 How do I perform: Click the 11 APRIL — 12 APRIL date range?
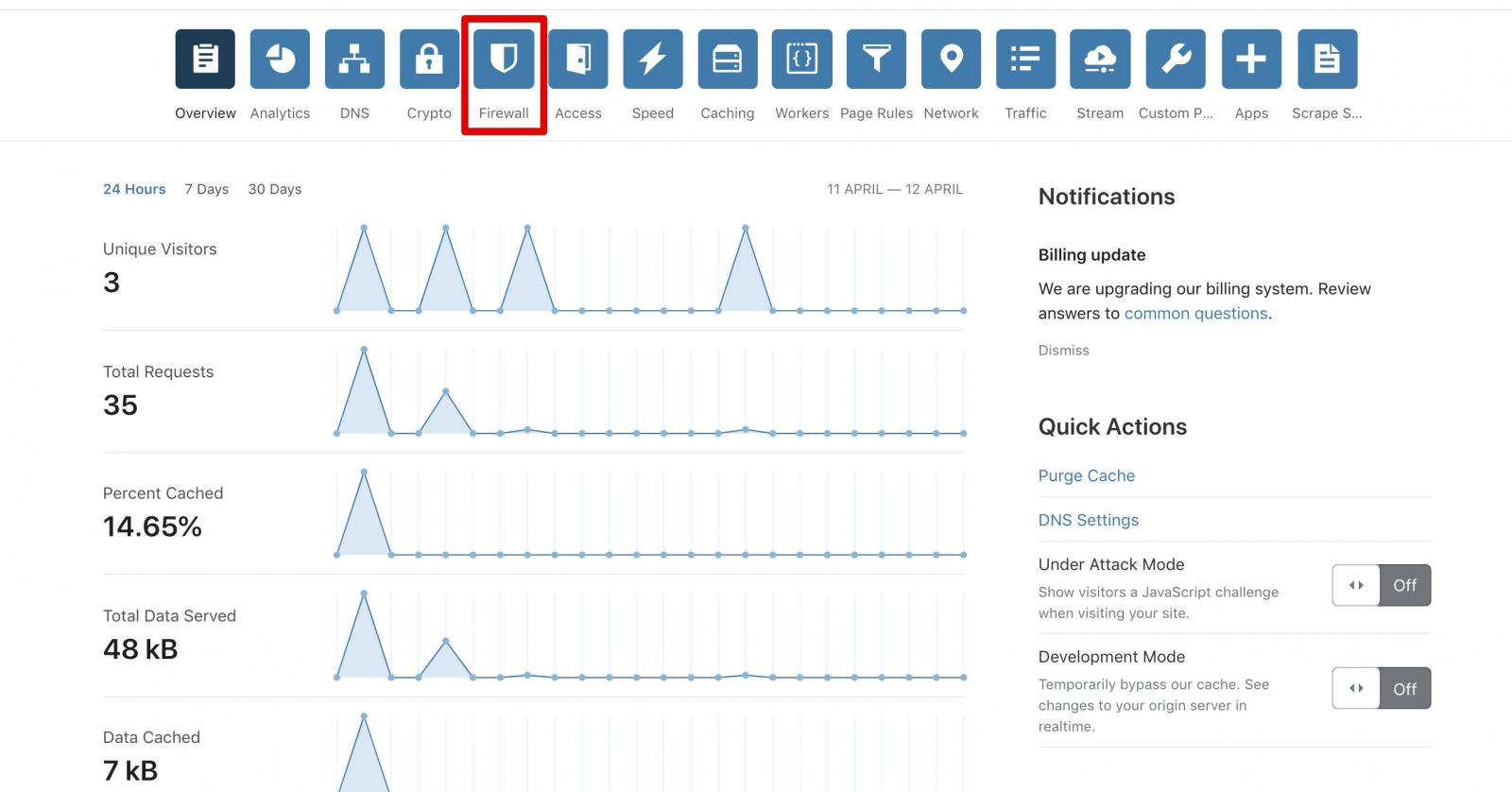point(895,190)
